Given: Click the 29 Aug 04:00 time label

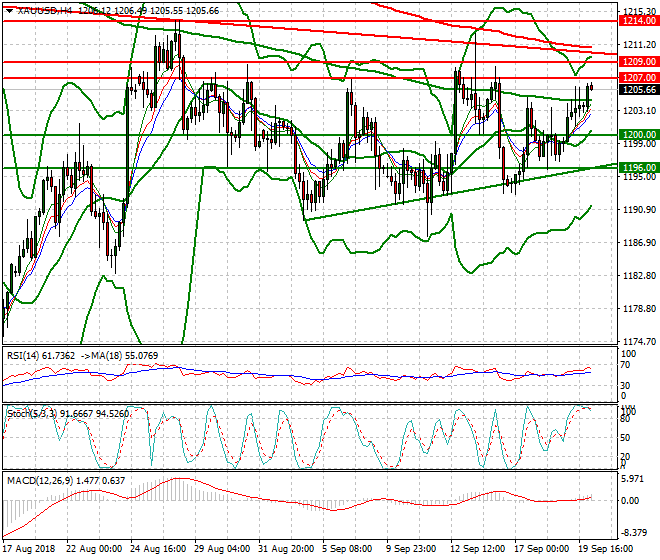Looking at the screenshot, I should (222, 549).
